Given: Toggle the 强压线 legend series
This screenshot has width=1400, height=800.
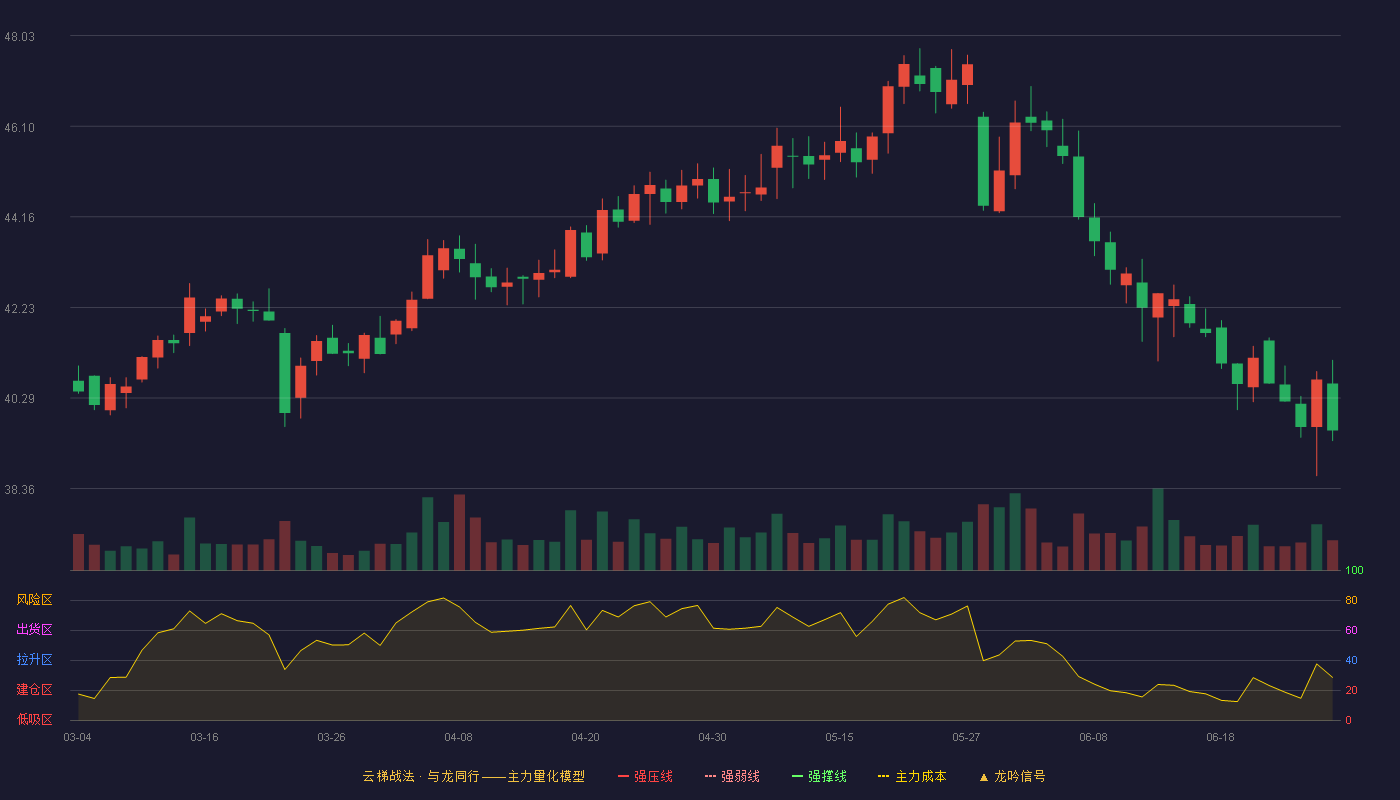Looking at the screenshot, I should [645, 776].
